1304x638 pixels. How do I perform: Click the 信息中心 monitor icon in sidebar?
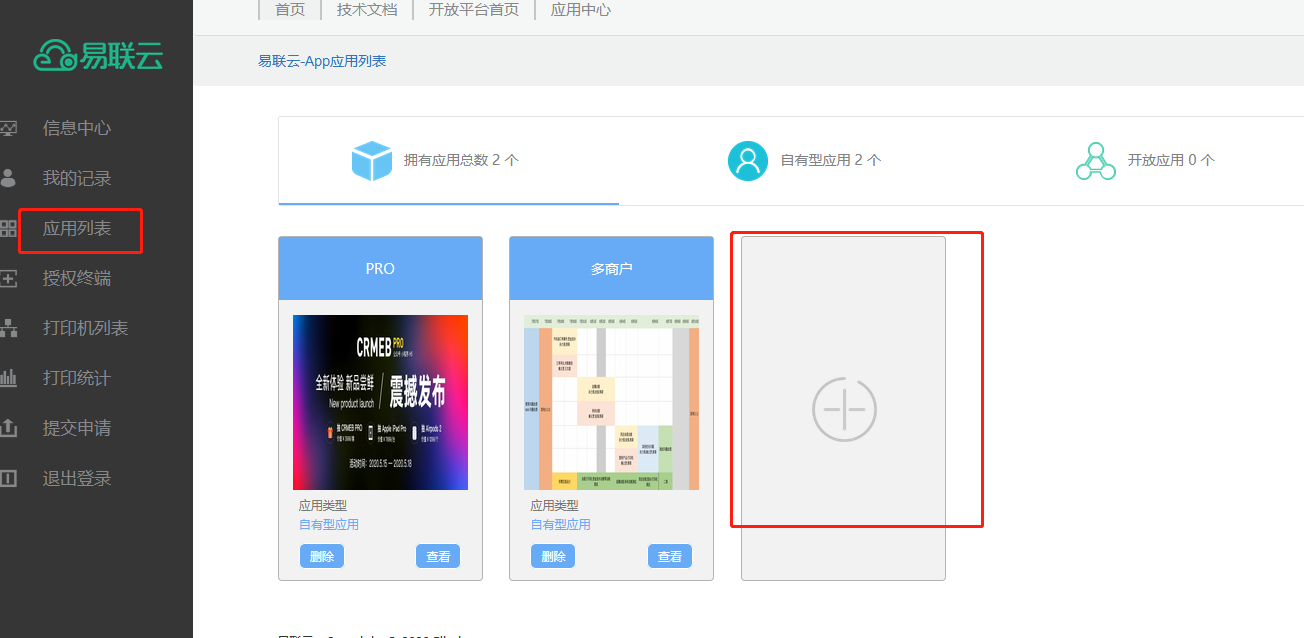point(9,128)
